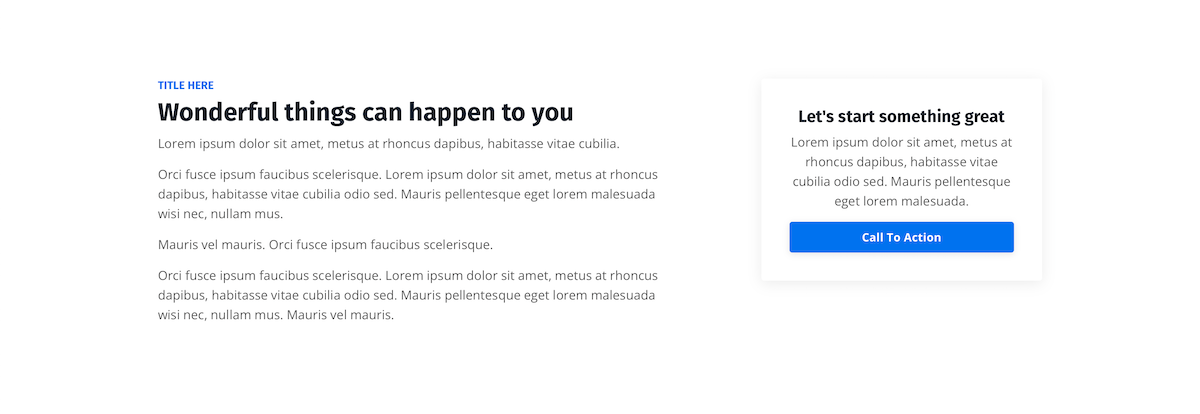Click the word 'you' ending the main heading

coord(552,112)
